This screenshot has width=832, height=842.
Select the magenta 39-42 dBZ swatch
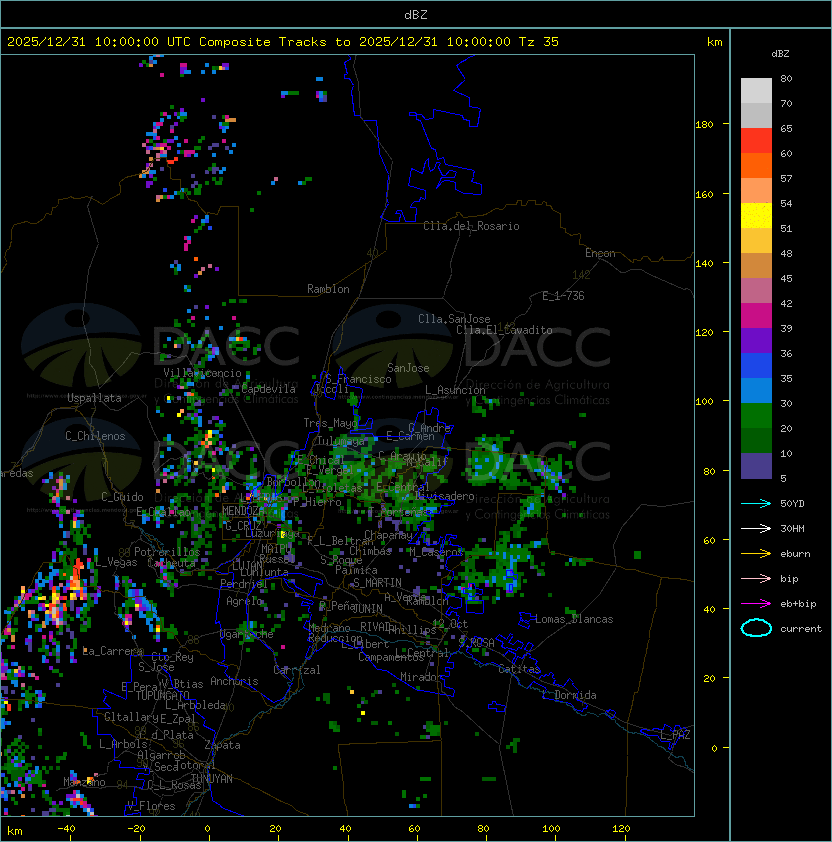pos(756,316)
